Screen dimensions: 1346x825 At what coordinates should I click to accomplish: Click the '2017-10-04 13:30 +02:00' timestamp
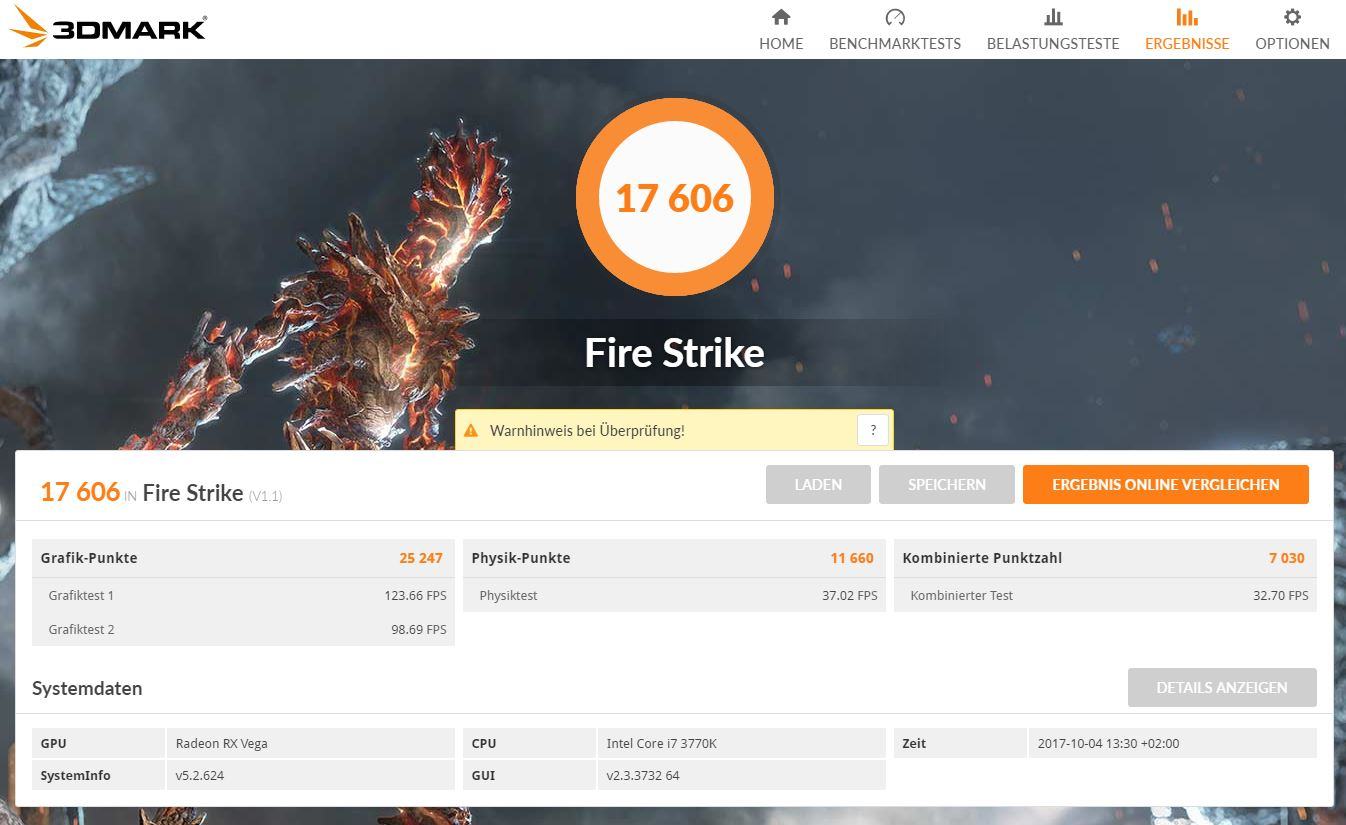coord(1108,743)
